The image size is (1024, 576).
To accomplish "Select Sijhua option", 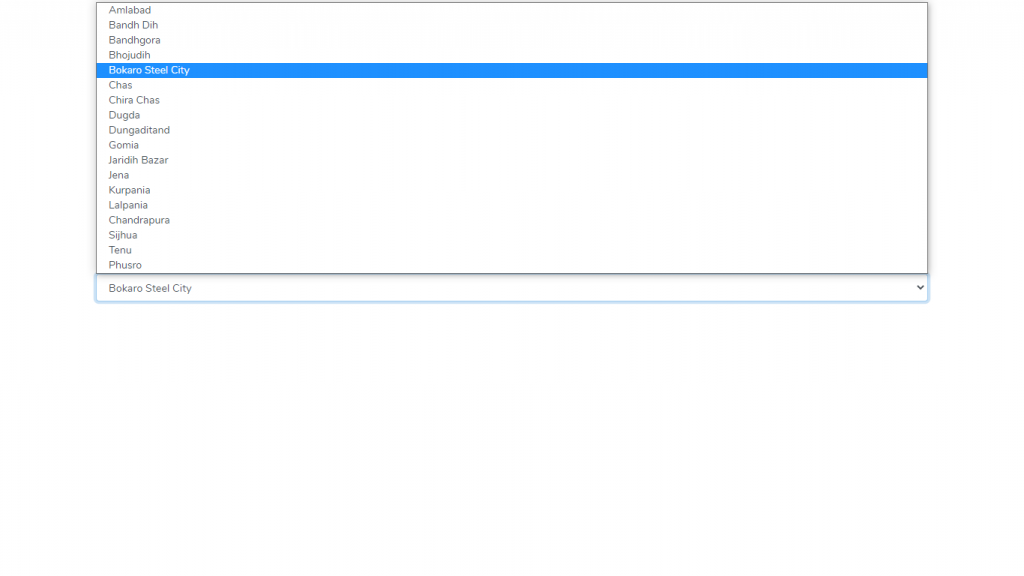I will [x=123, y=235].
